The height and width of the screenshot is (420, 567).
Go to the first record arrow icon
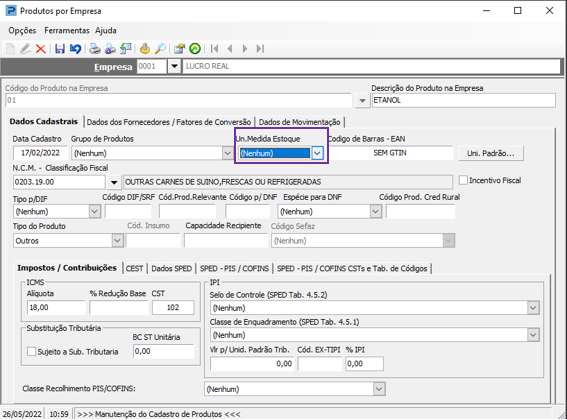(214, 48)
